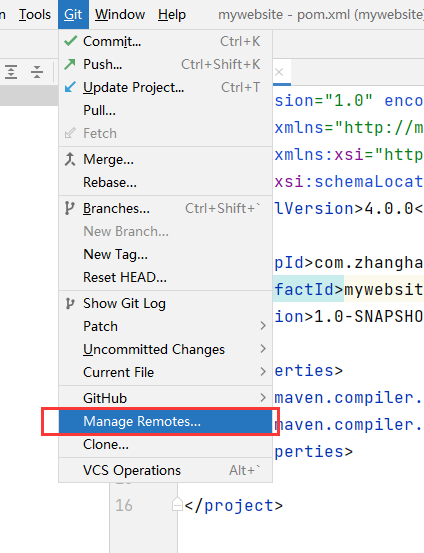Close the pom.xml editor tab
The height and width of the screenshot is (553, 424).
(x=279, y=72)
